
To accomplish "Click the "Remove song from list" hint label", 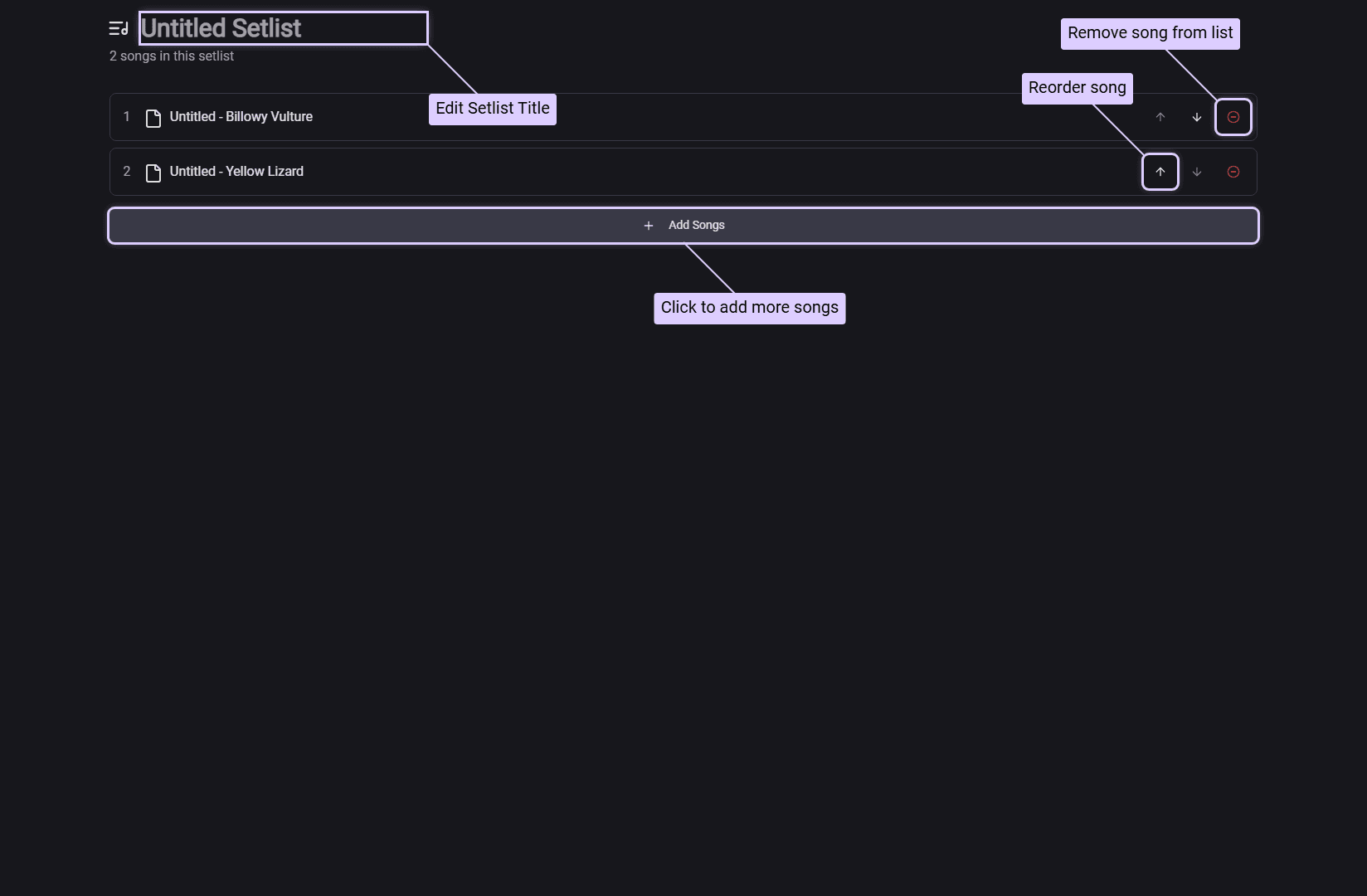I will (x=1150, y=34).
